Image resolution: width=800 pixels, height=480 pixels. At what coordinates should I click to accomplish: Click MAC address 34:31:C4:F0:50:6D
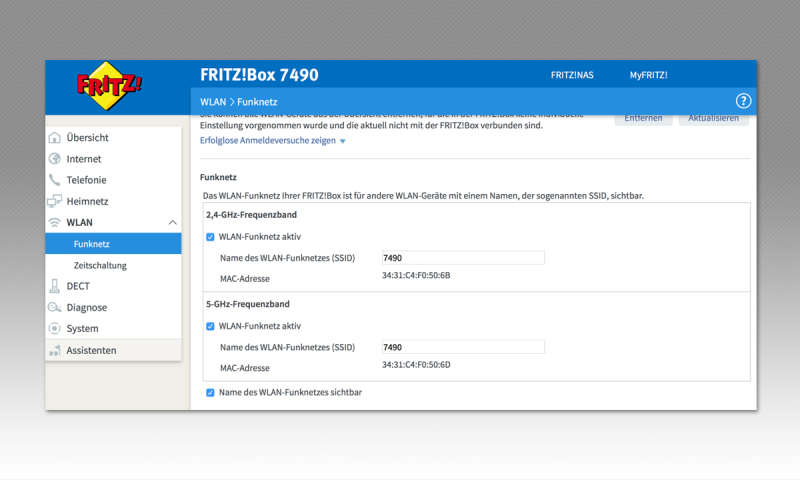click(416, 365)
